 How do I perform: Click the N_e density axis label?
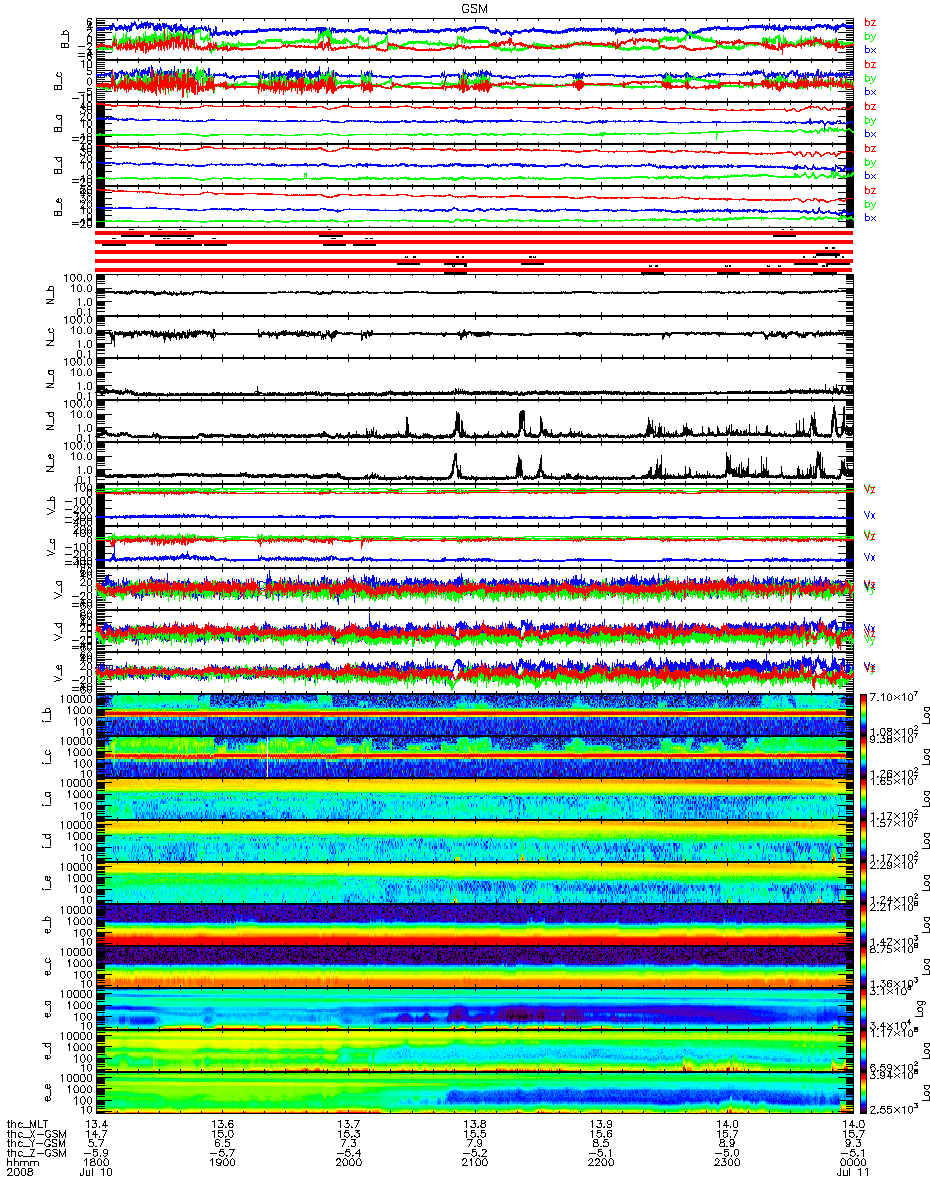[x=50, y=463]
